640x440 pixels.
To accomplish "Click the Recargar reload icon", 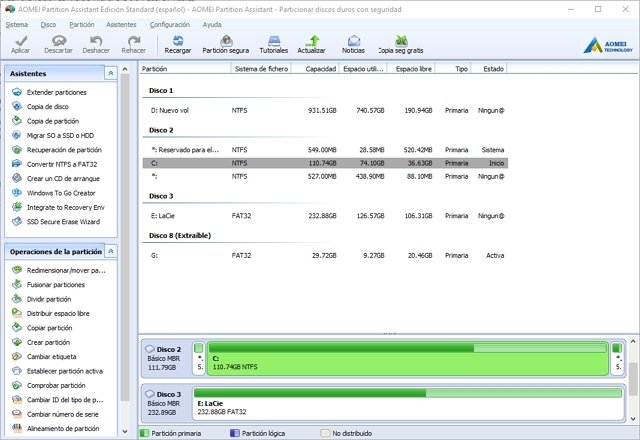I will pos(178,45).
